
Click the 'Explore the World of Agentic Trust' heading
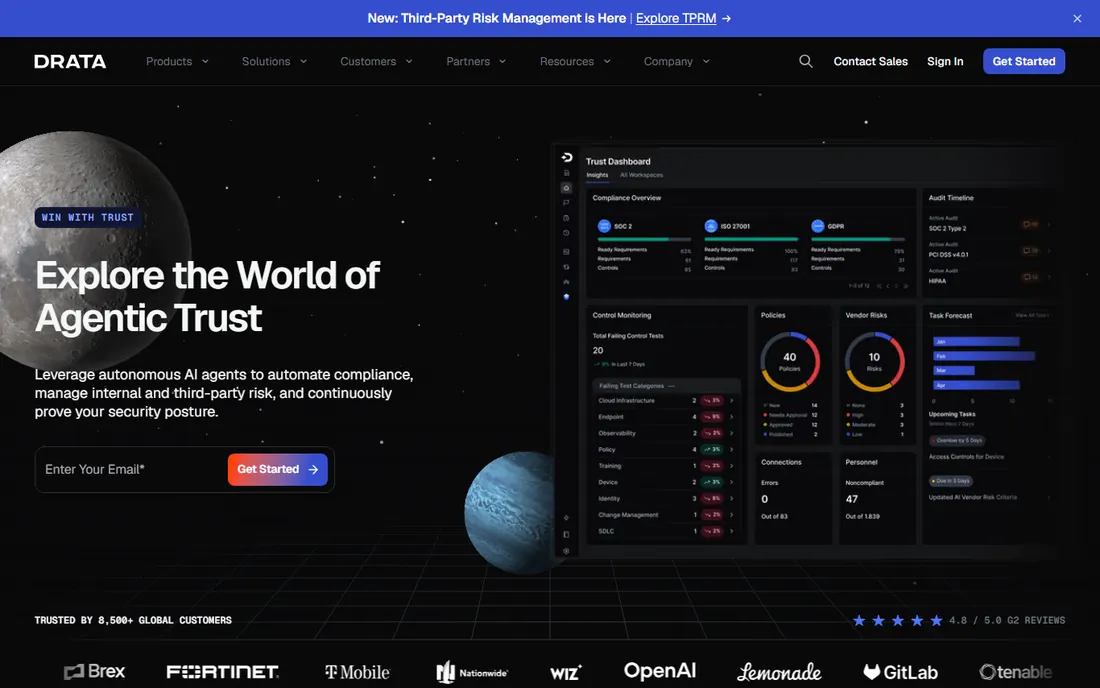[x=208, y=296]
